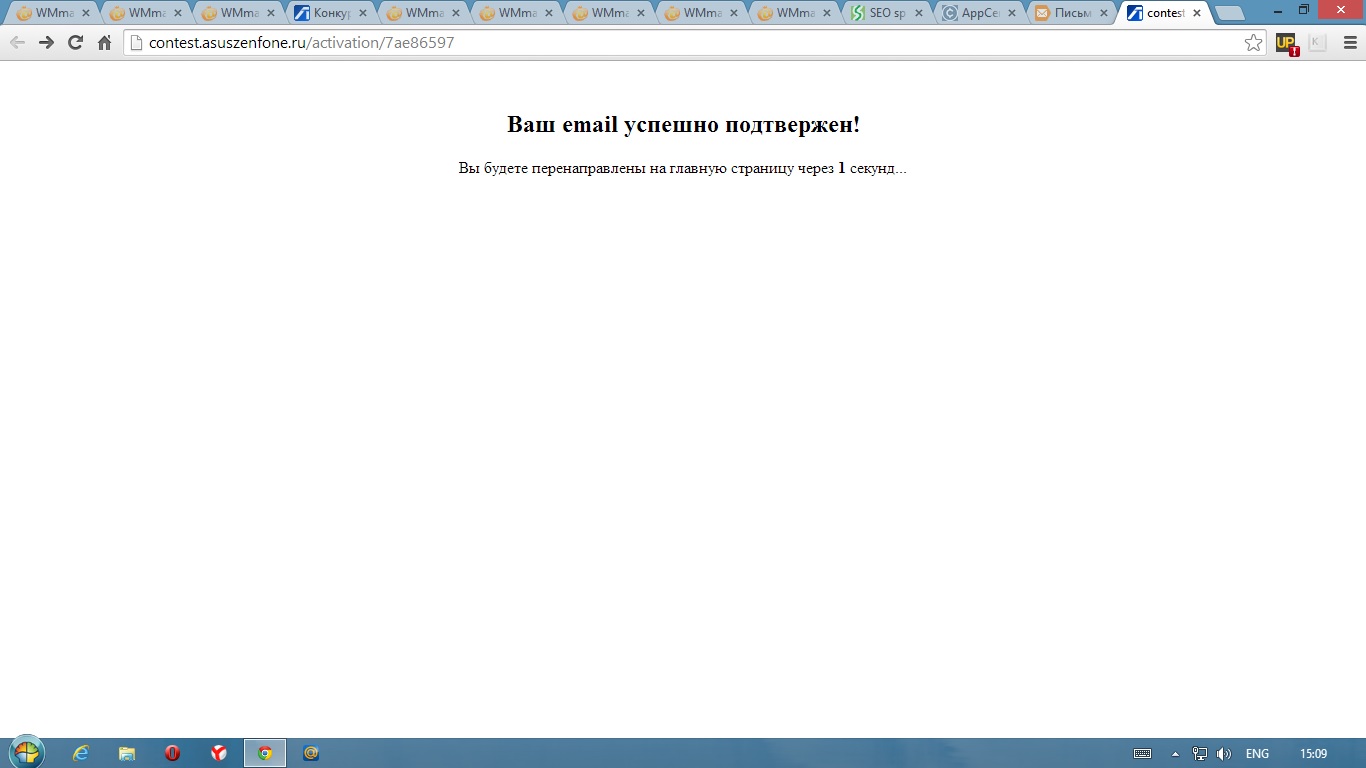Viewport: 1366px width, 768px height.
Task: Open the Windows Start orb
Action: click(27, 752)
